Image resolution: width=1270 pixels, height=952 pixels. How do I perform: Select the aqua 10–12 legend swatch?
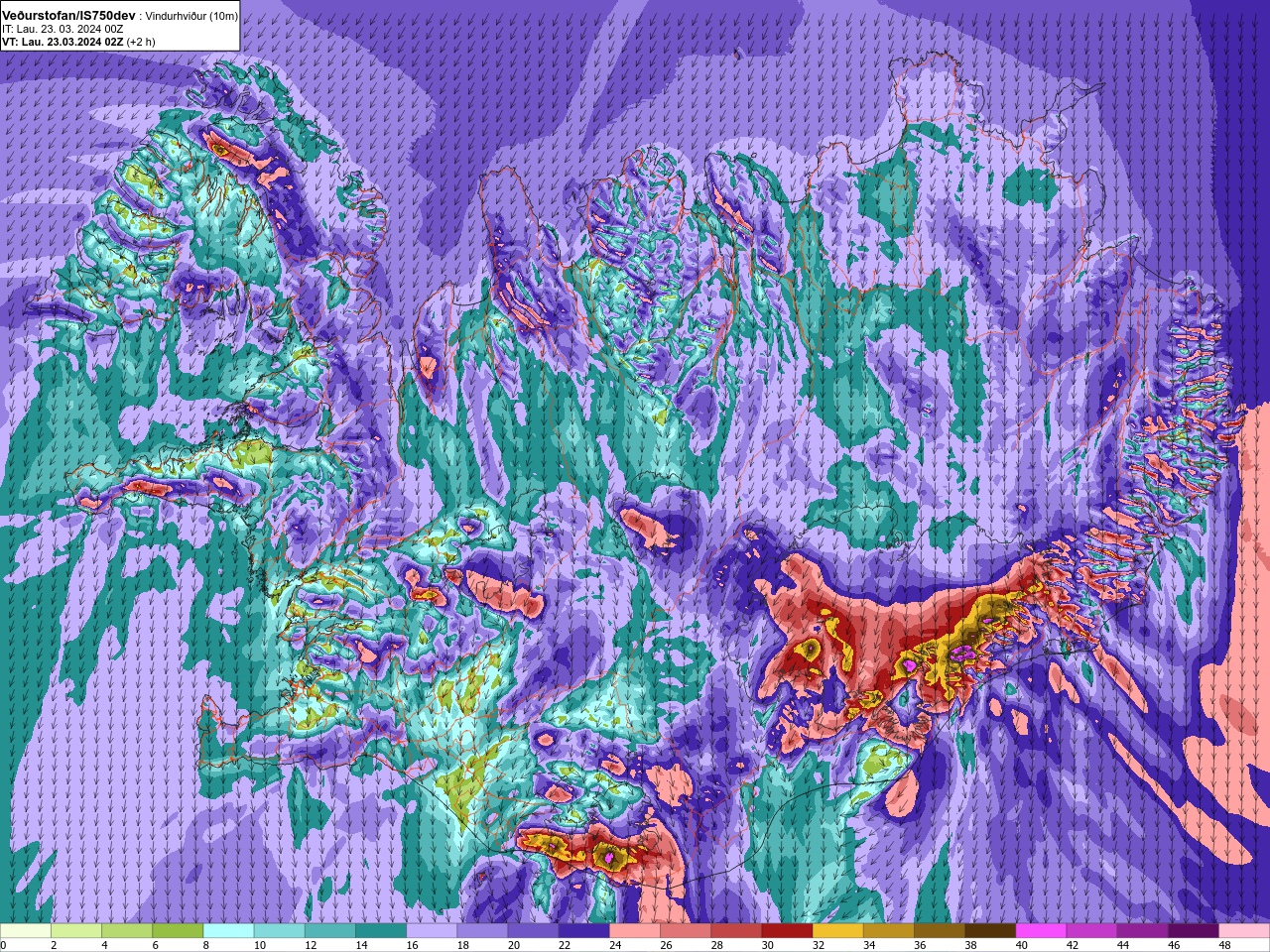(279, 931)
